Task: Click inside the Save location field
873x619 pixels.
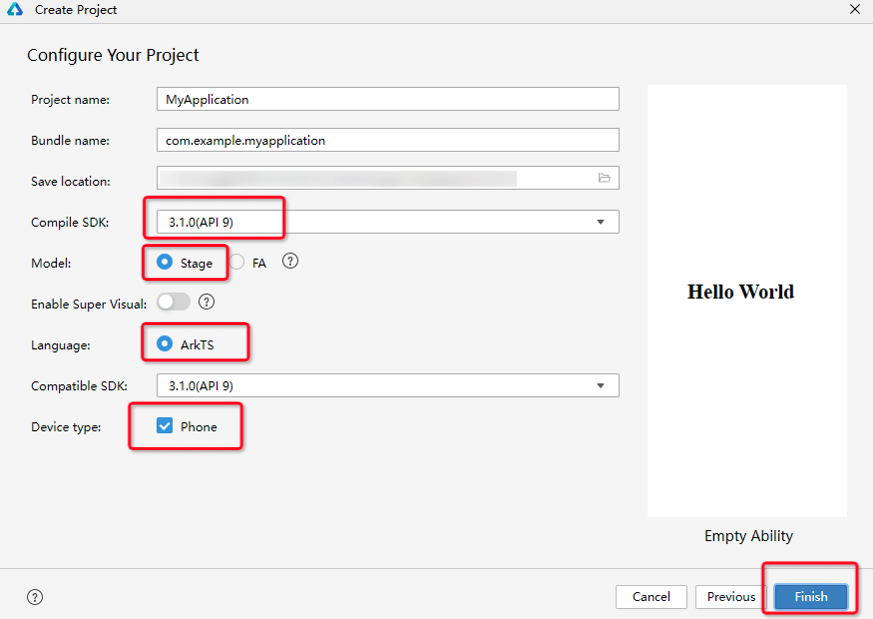Action: (x=388, y=178)
